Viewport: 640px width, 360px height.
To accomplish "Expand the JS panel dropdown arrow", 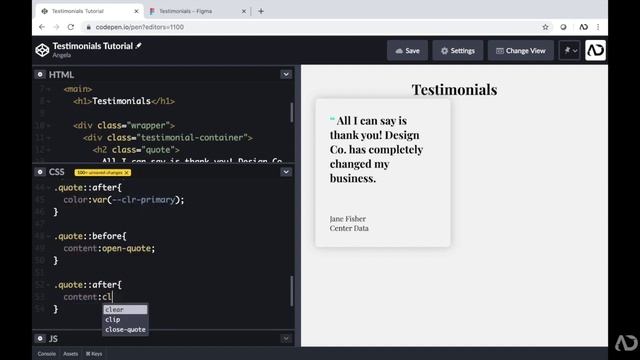I will pyautogui.click(x=286, y=338).
